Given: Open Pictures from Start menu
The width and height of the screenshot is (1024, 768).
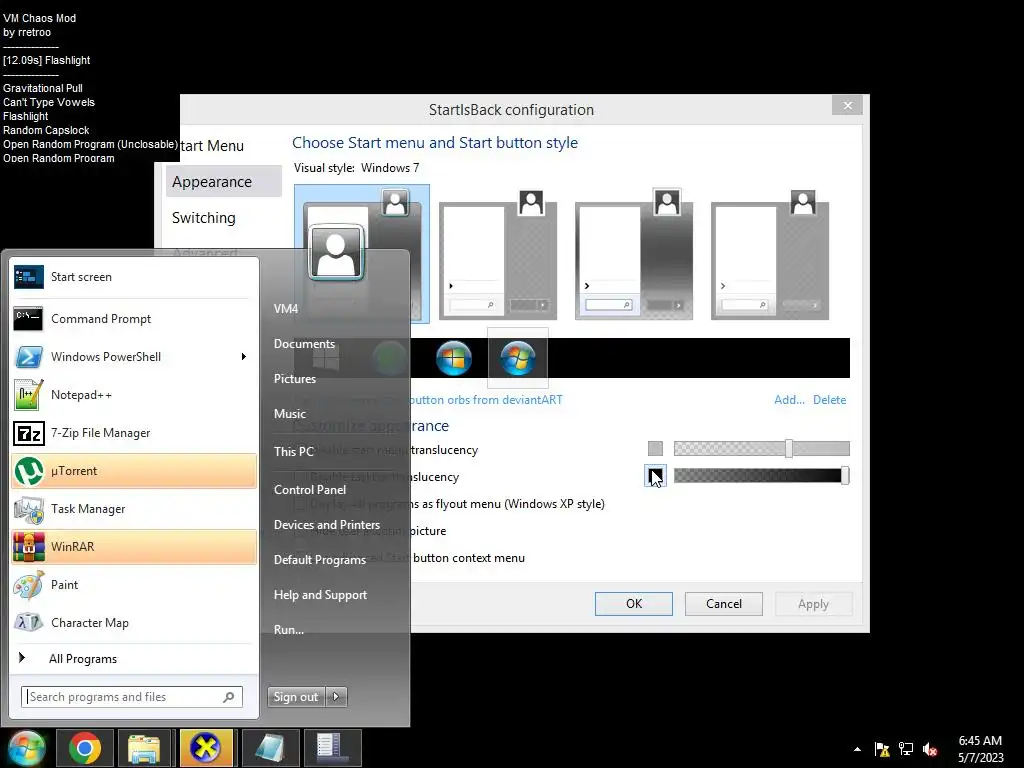Looking at the screenshot, I should click(295, 379).
